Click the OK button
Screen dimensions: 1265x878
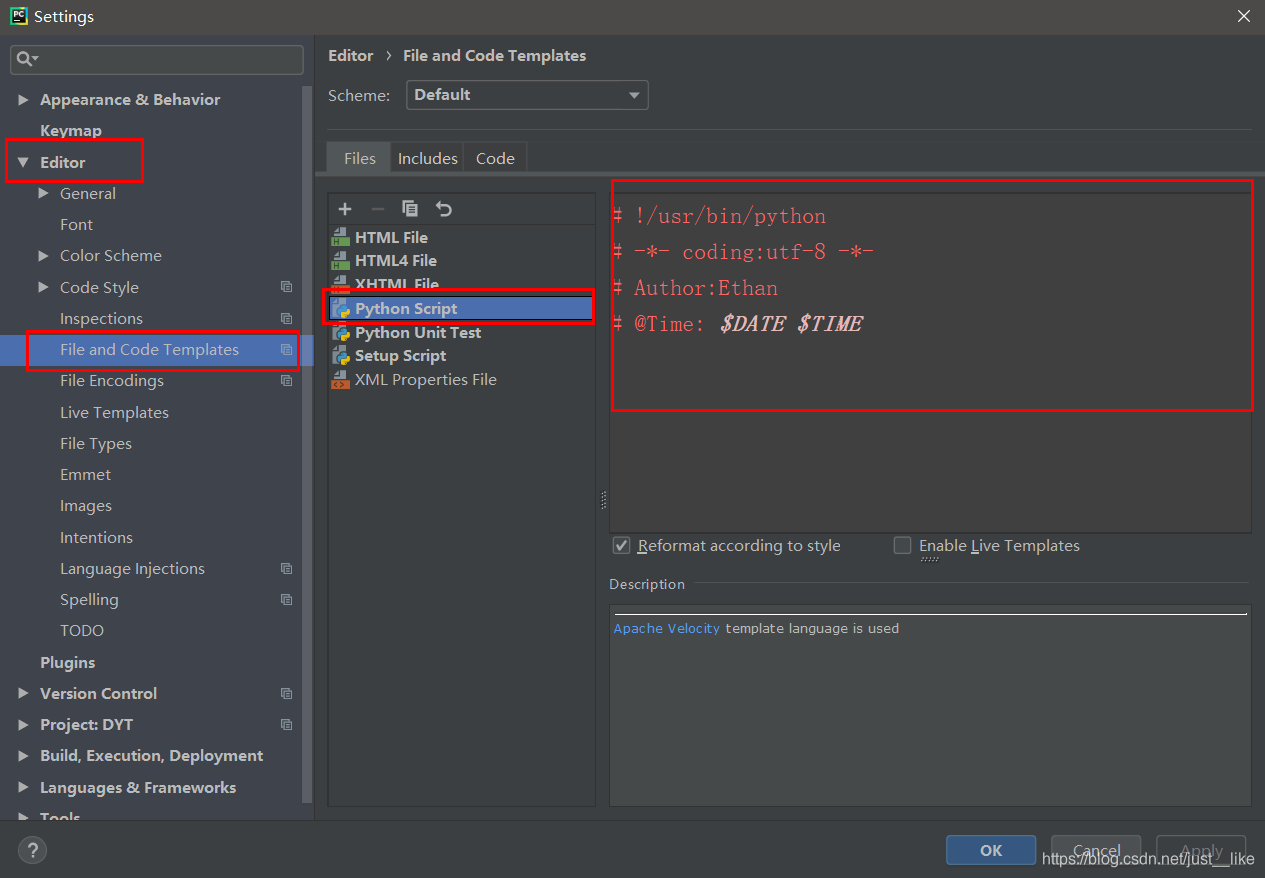991,850
